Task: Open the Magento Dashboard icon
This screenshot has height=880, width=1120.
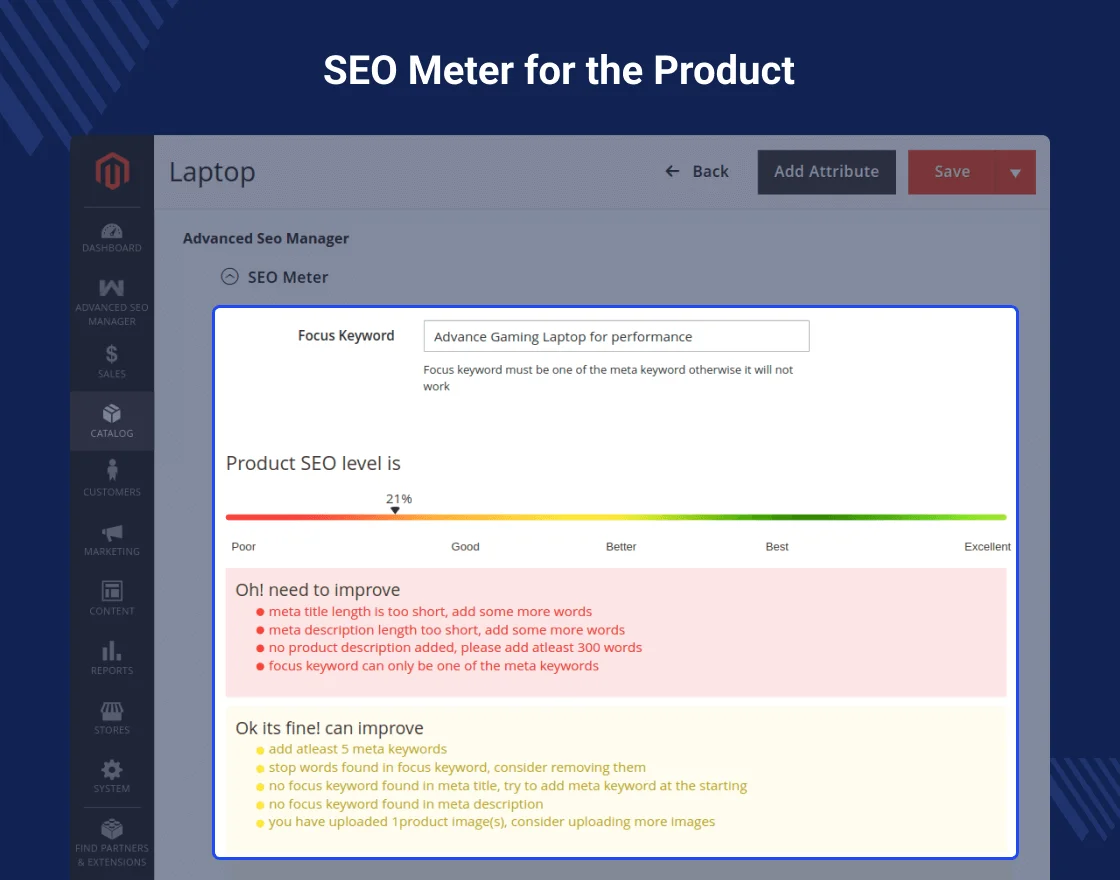Action: tap(112, 232)
